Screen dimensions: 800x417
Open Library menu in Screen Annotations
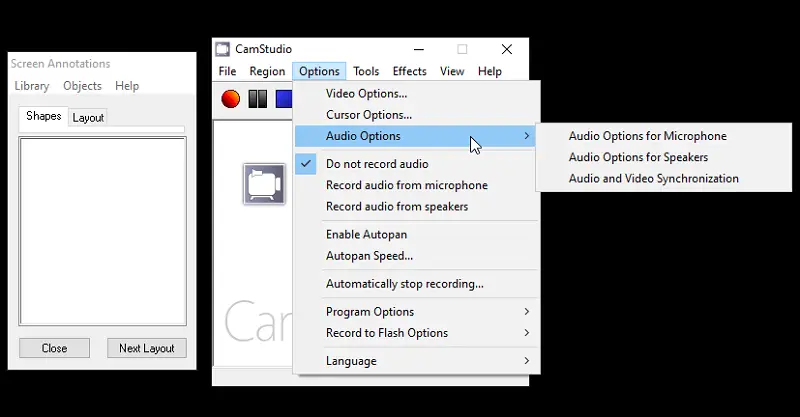(32, 86)
